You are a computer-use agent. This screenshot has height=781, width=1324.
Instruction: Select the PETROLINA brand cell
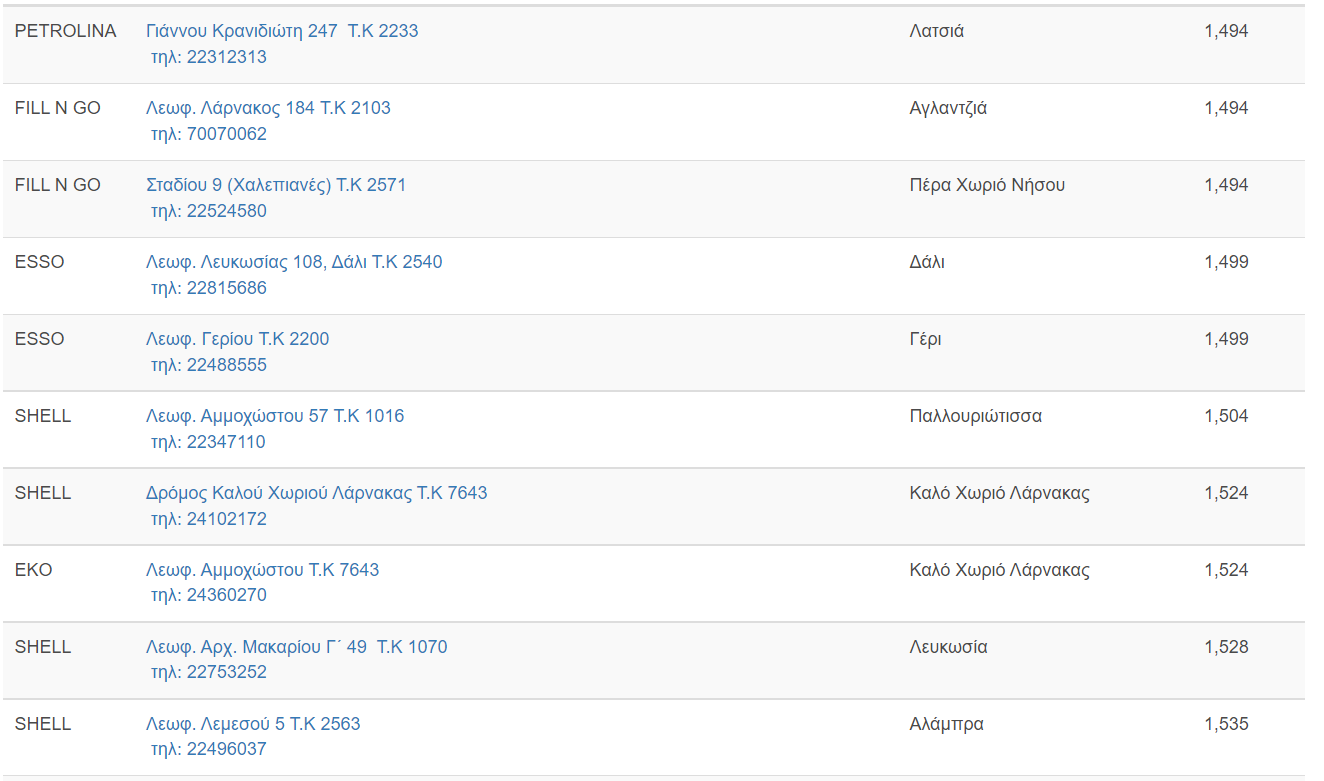click(66, 31)
